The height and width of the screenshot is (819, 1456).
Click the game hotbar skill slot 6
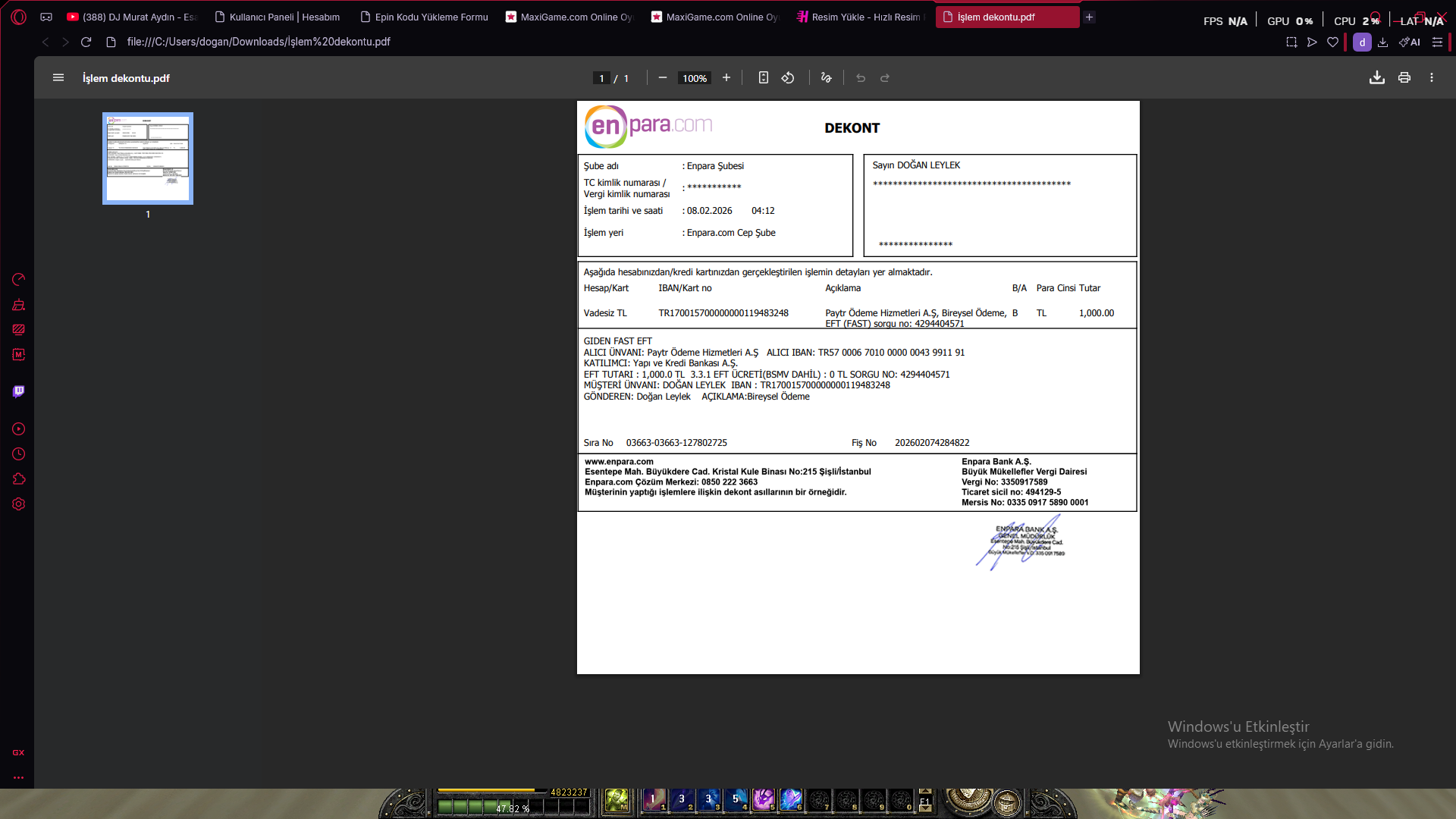pos(791,800)
